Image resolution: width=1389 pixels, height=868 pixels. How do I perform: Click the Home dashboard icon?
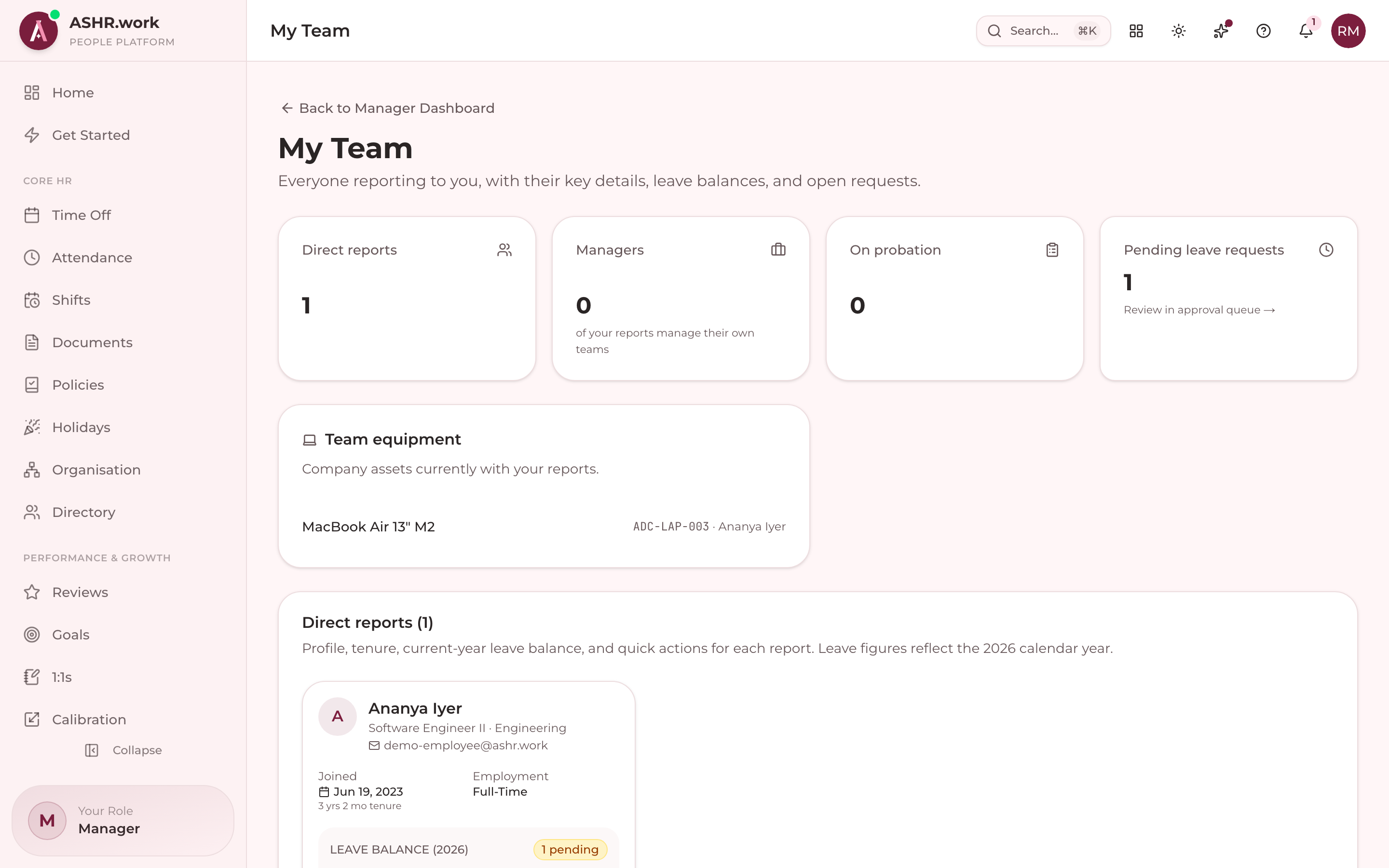click(32, 93)
